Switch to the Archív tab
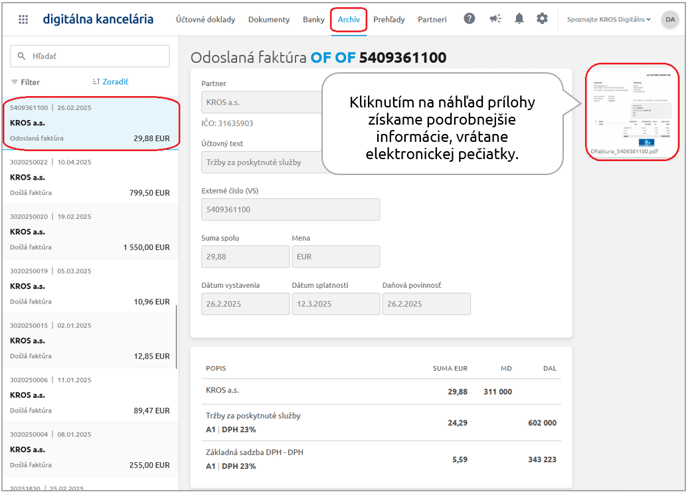 (348, 19)
